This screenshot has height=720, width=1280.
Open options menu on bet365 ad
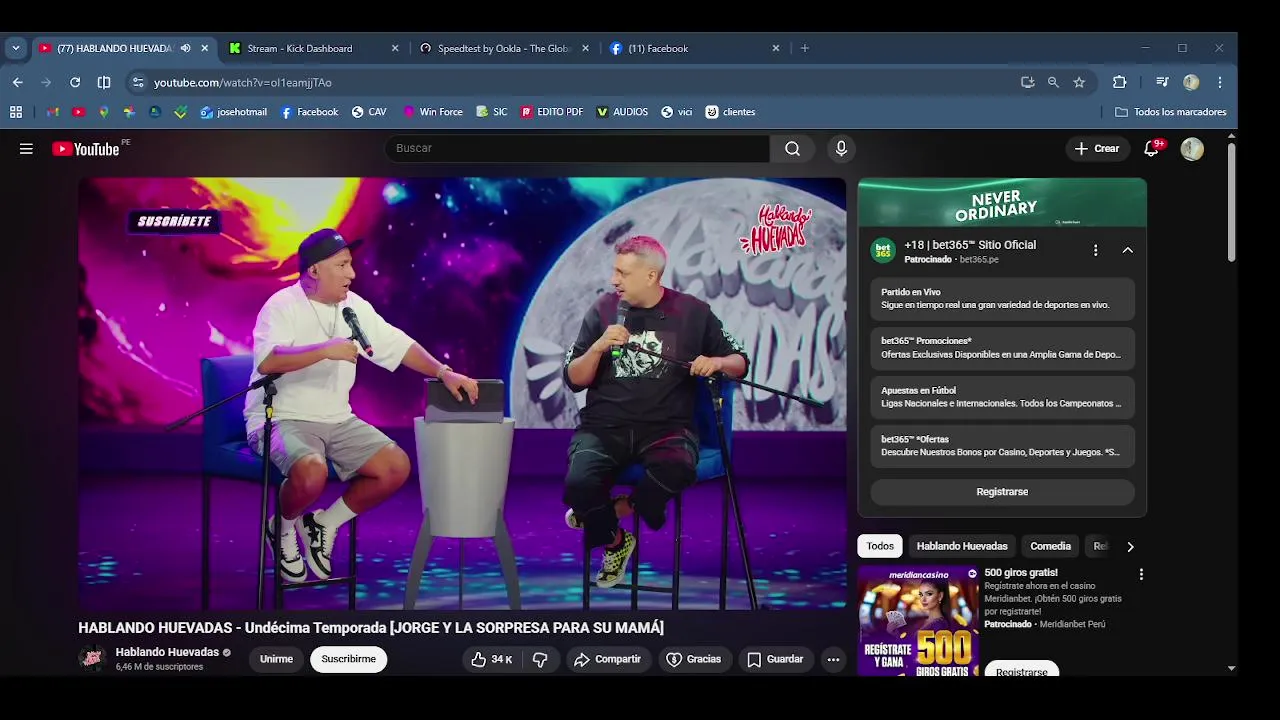pyautogui.click(x=1095, y=251)
